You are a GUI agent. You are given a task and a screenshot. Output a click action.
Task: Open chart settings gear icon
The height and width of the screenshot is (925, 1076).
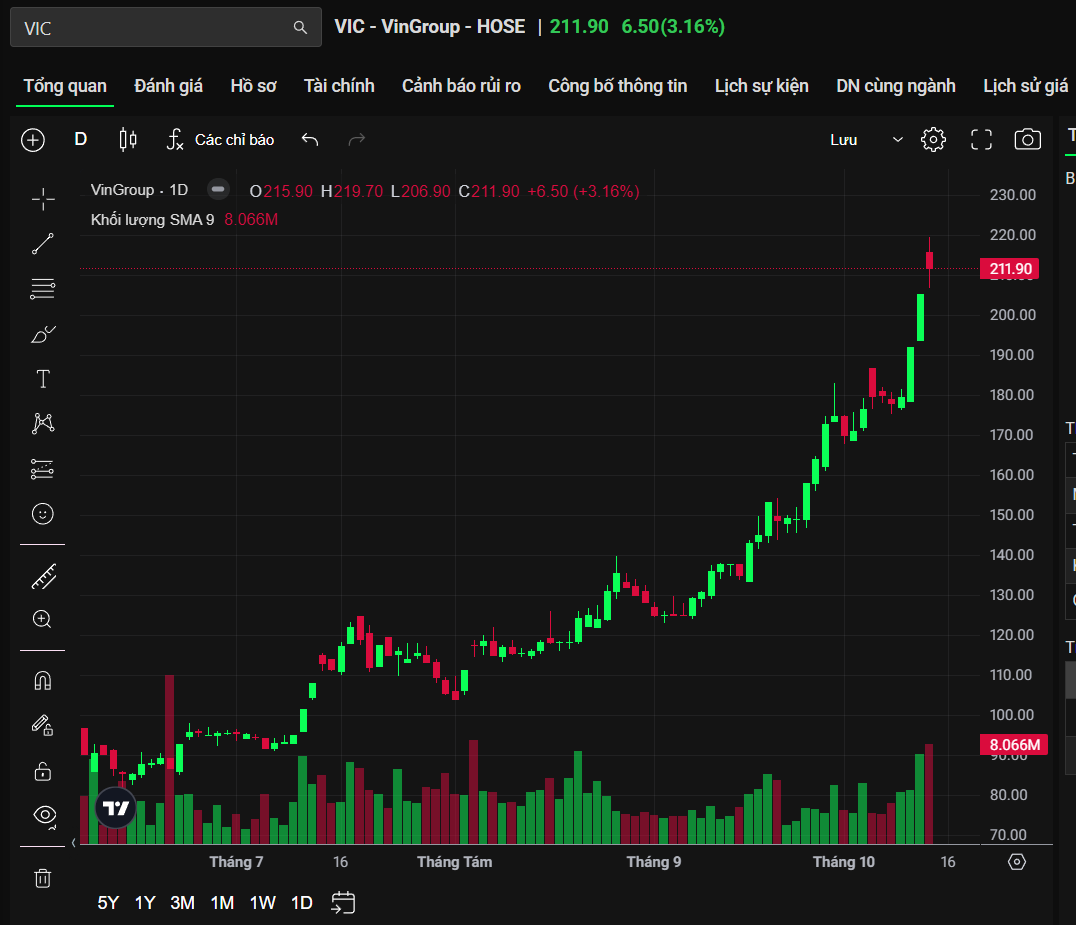[933, 140]
